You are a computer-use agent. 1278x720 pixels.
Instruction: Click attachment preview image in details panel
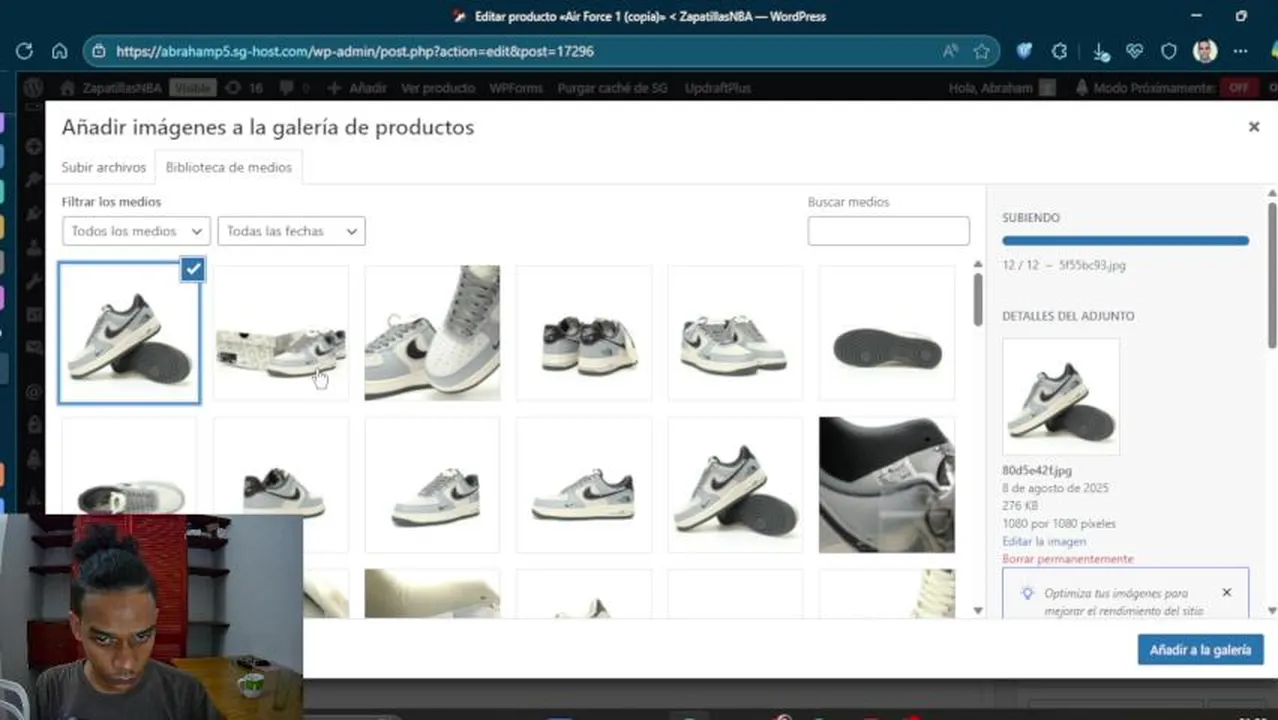1061,396
